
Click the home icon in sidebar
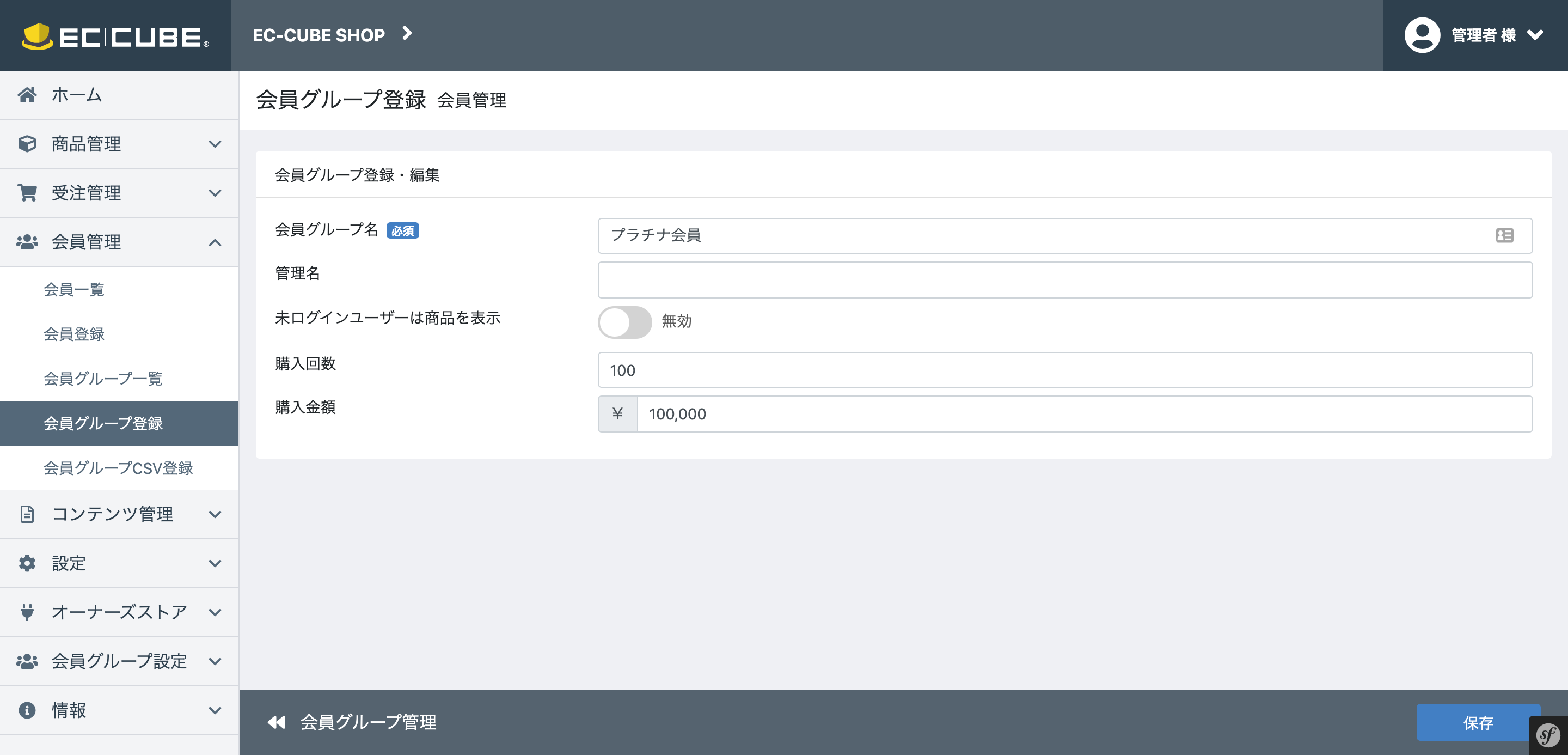27,94
